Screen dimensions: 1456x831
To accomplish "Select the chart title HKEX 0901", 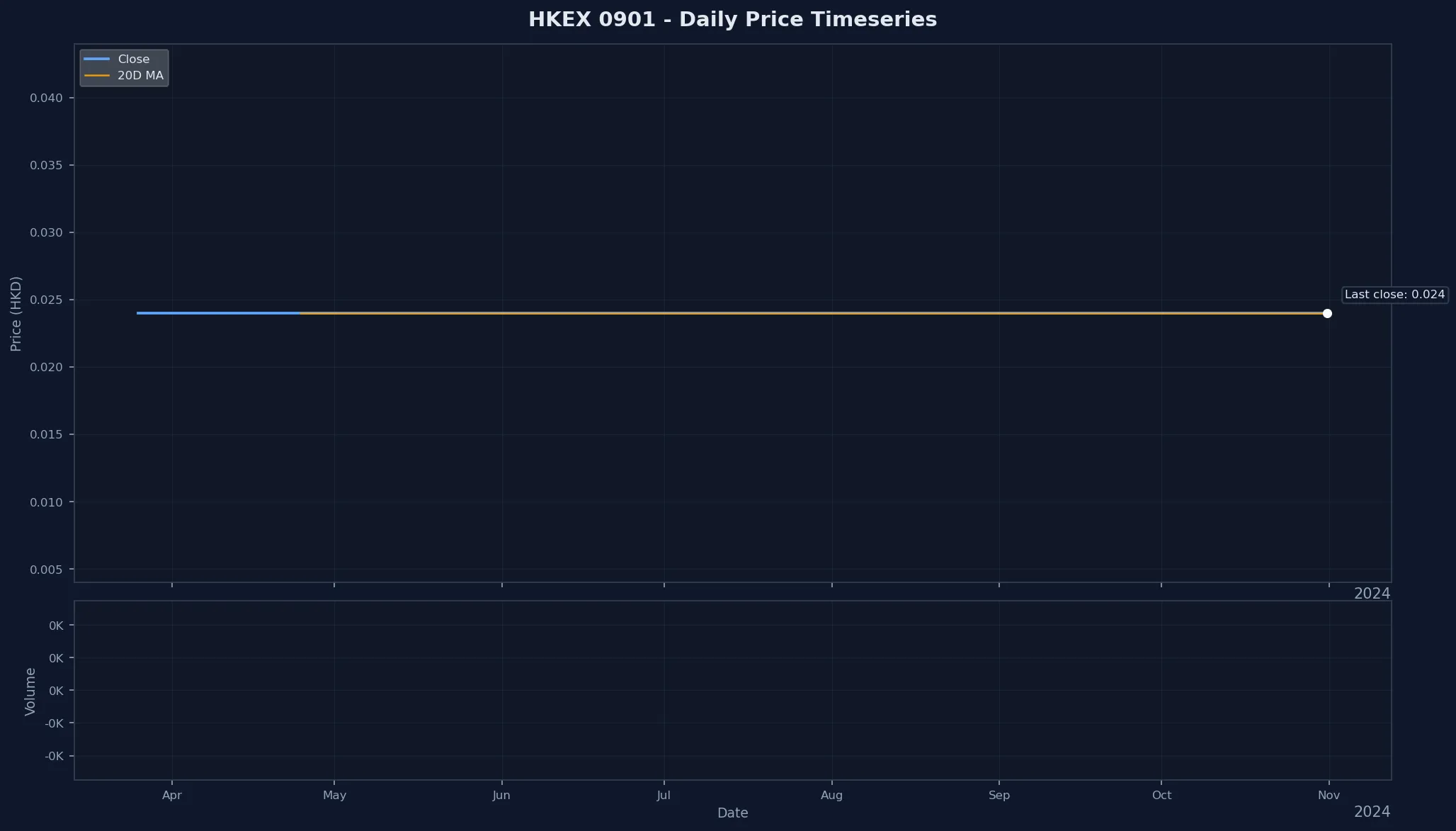I will pos(732,19).
